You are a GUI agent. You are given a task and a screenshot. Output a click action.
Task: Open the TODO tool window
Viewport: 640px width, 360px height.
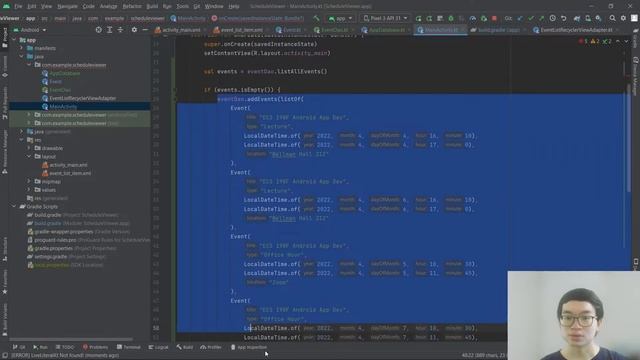pyautogui.click(x=65, y=347)
